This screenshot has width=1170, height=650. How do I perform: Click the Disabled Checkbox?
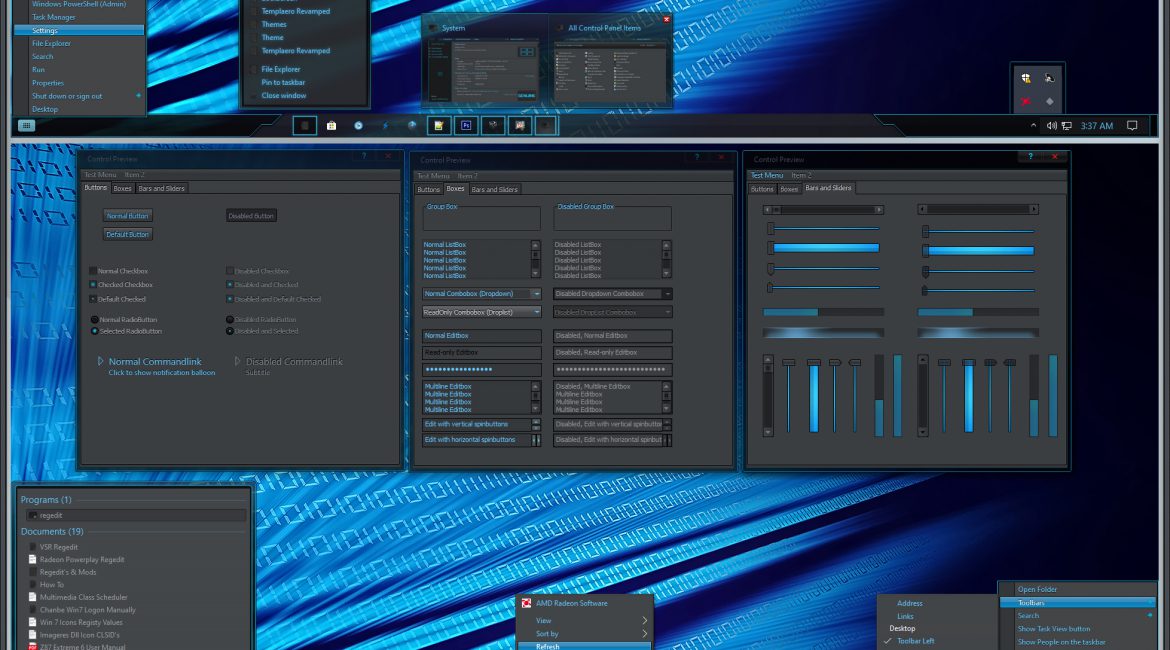click(x=230, y=271)
